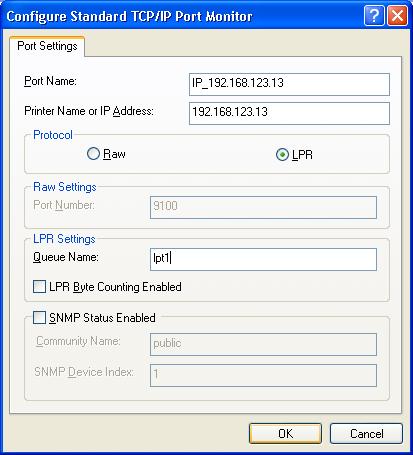This screenshot has height=455, width=413.
Task: Focus the Printer Name or IP Address box
Action: [289, 113]
